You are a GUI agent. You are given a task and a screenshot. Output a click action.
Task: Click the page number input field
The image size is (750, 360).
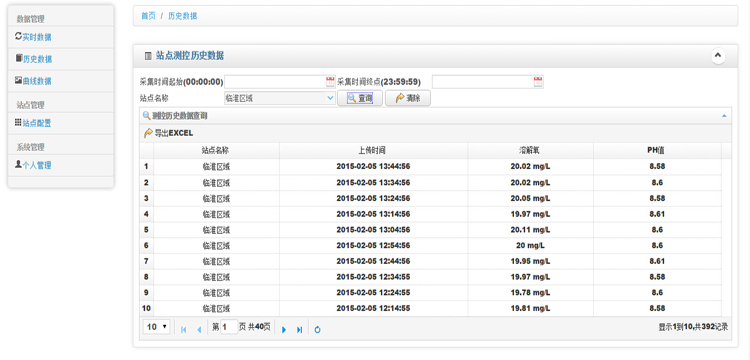pos(229,327)
